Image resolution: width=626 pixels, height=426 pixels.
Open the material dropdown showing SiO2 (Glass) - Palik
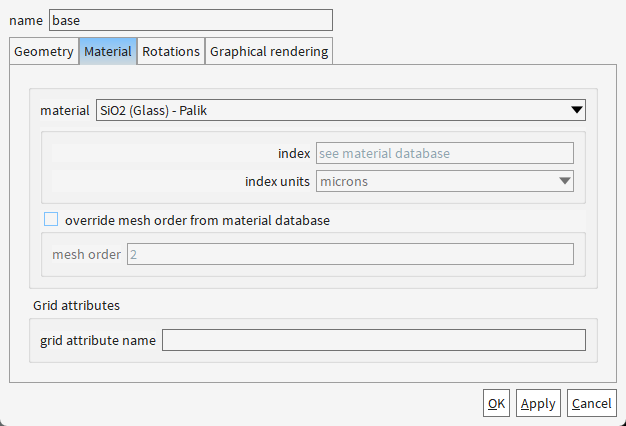coord(341,110)
